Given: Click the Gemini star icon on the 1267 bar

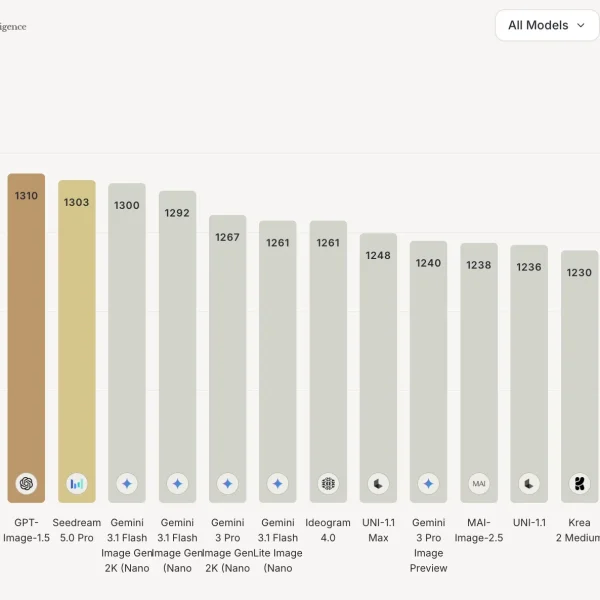Looking at the screenshot, I should [228, 484].
